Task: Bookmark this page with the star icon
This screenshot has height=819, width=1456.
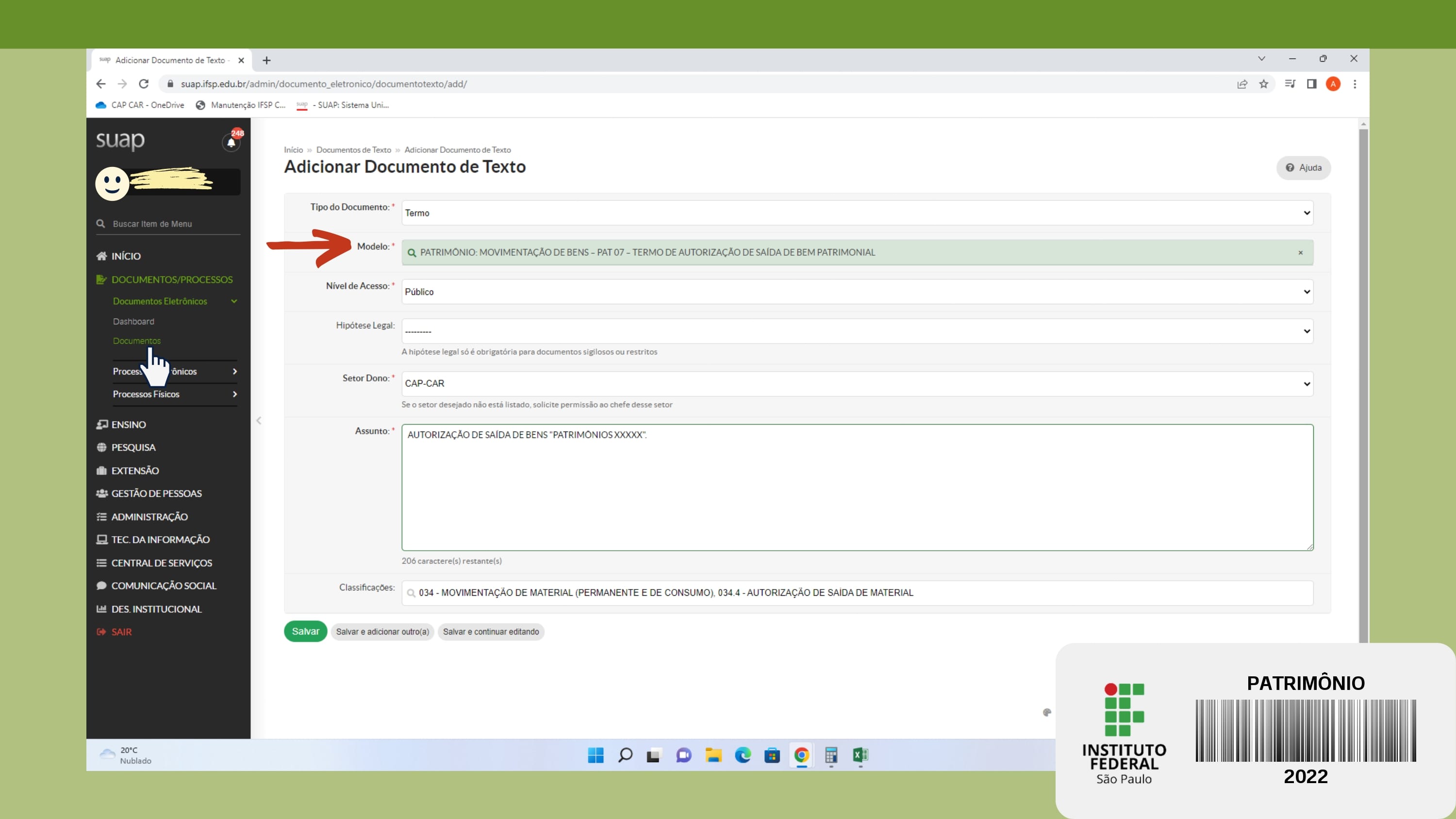Action: pos(1263,84)
